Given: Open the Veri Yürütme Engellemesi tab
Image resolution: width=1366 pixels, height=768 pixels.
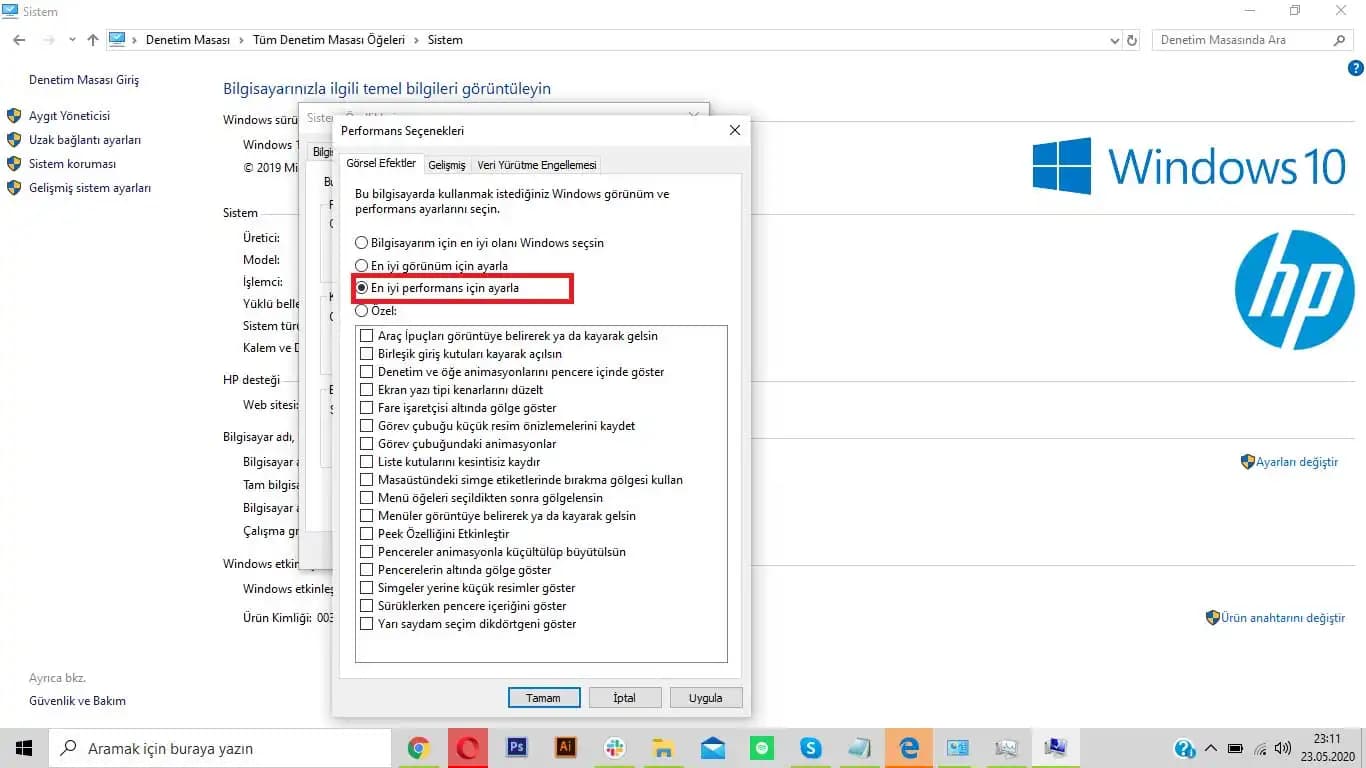Looking at the screenshot, I should 536,165.
